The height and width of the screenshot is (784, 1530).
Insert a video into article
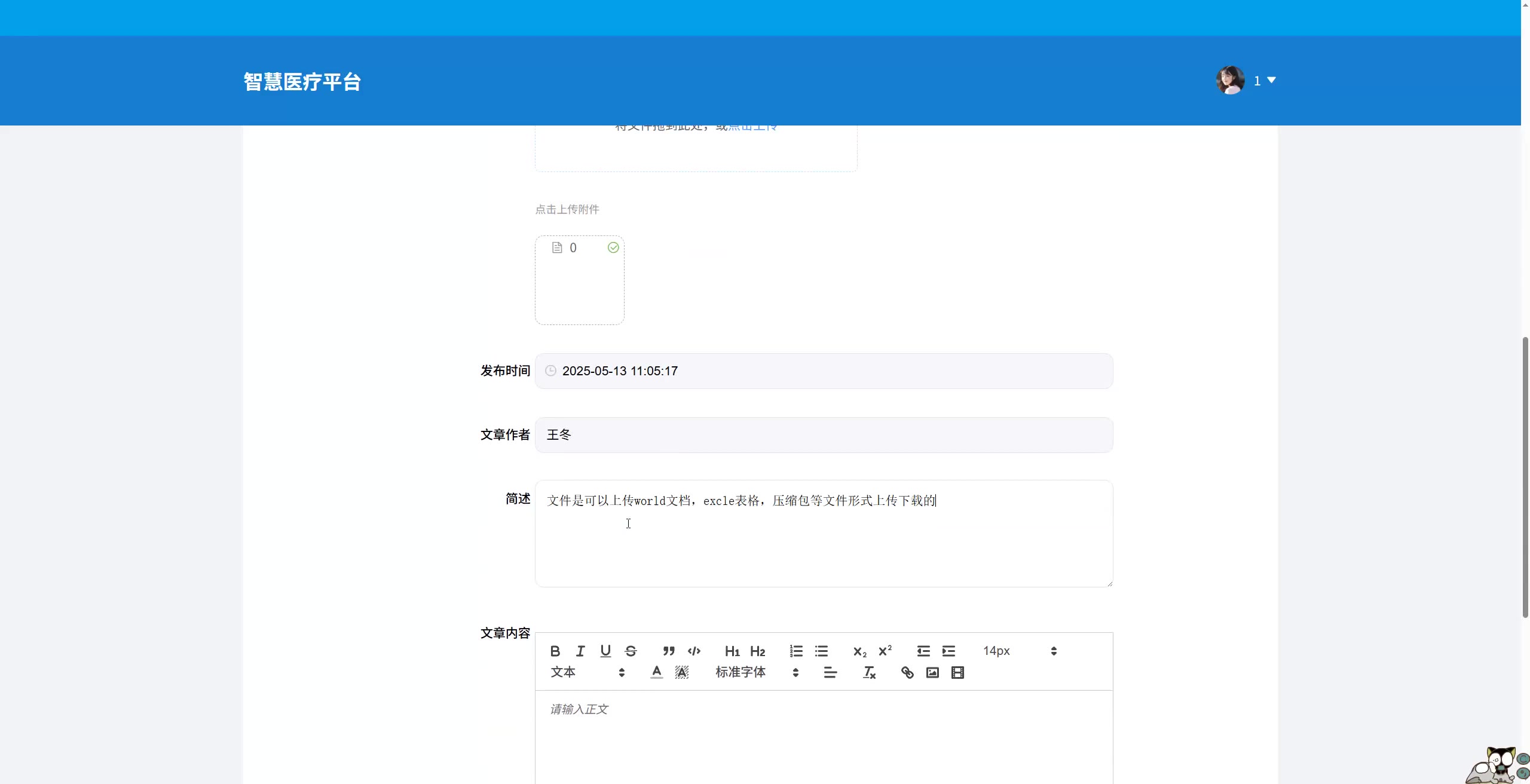pos(957,672)
